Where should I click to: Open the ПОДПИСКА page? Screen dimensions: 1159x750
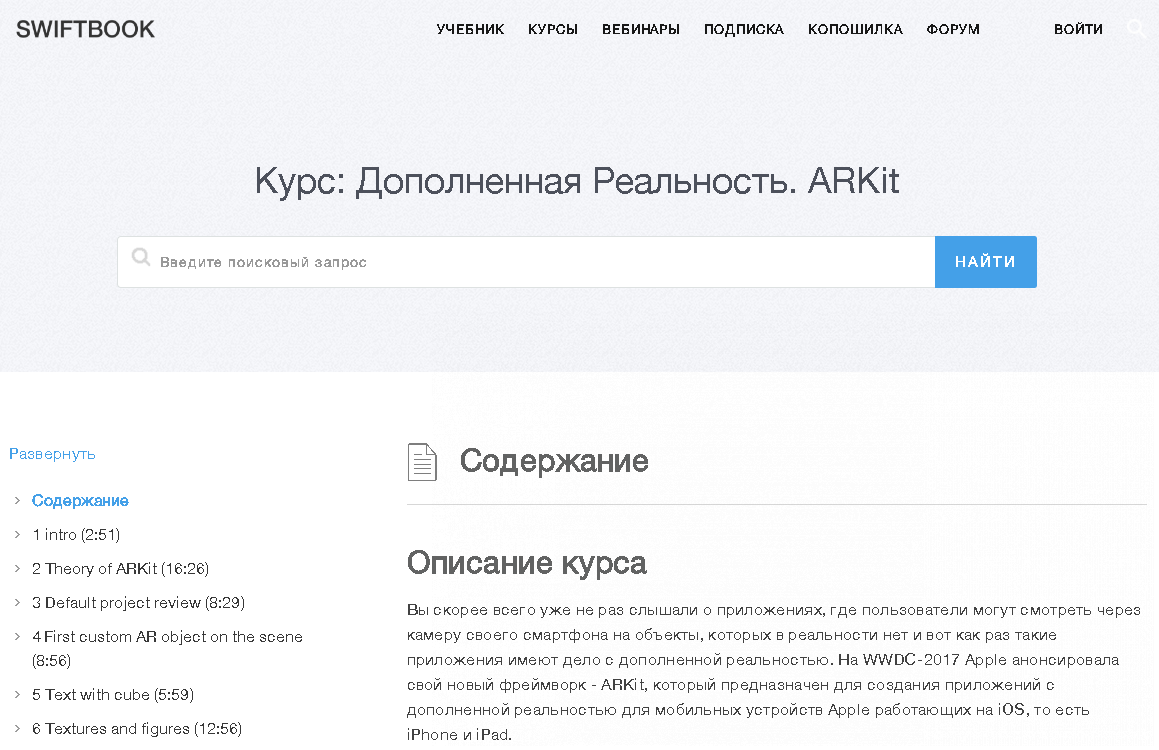coord(744,29)
